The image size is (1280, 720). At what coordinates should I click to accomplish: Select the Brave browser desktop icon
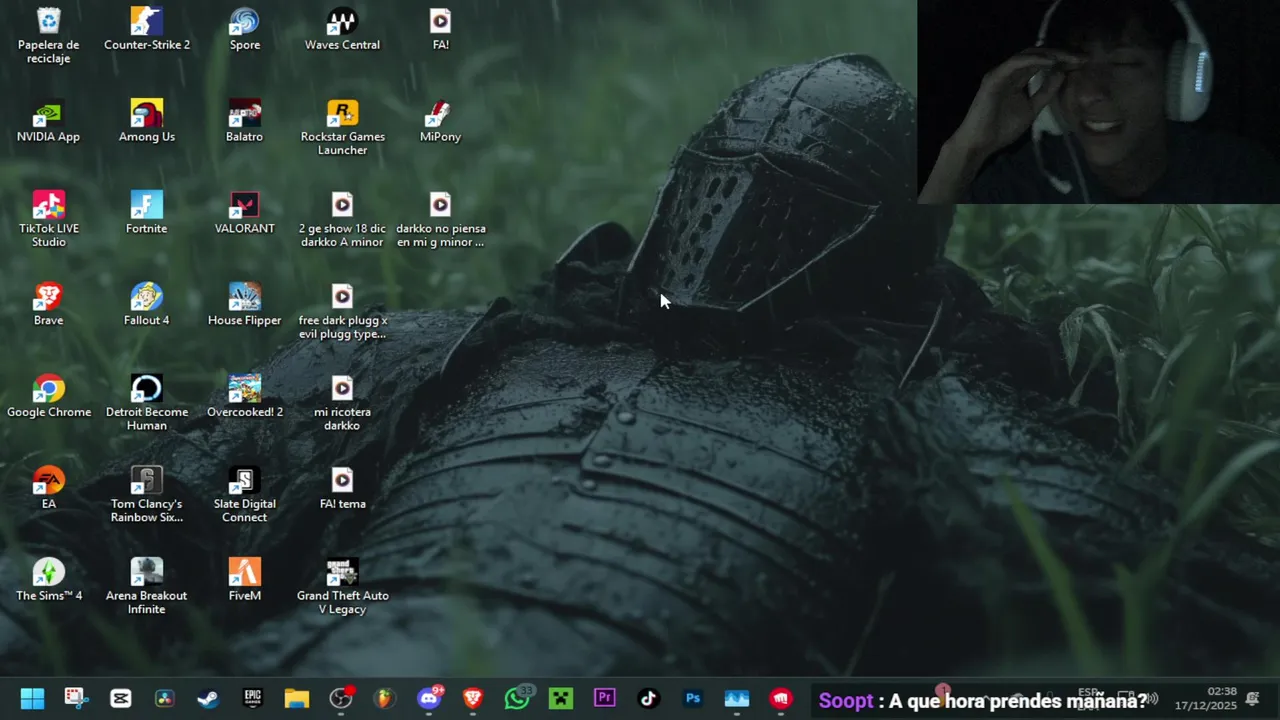(x=48, y=304)
